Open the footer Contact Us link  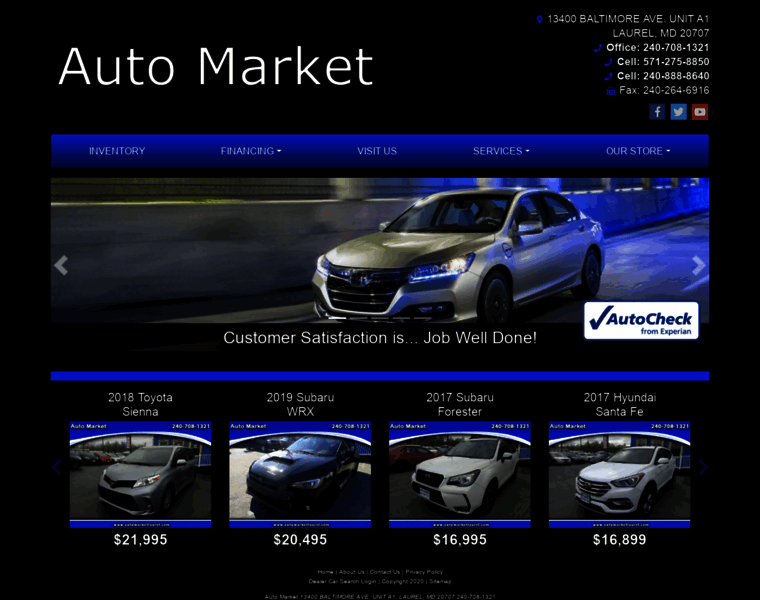385,572
